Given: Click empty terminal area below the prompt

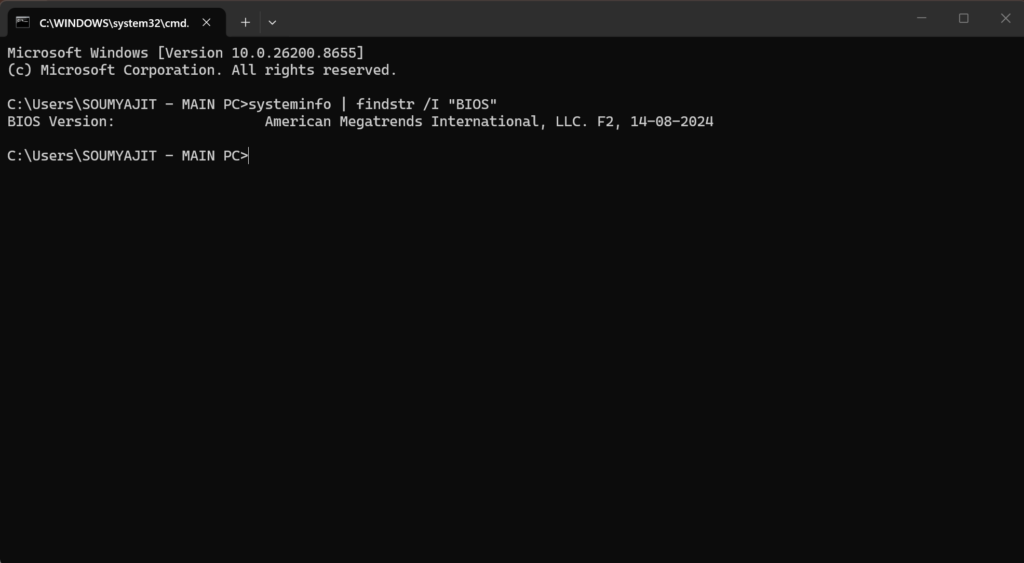Looking at the screenshot, I should [x=512, y=359].
